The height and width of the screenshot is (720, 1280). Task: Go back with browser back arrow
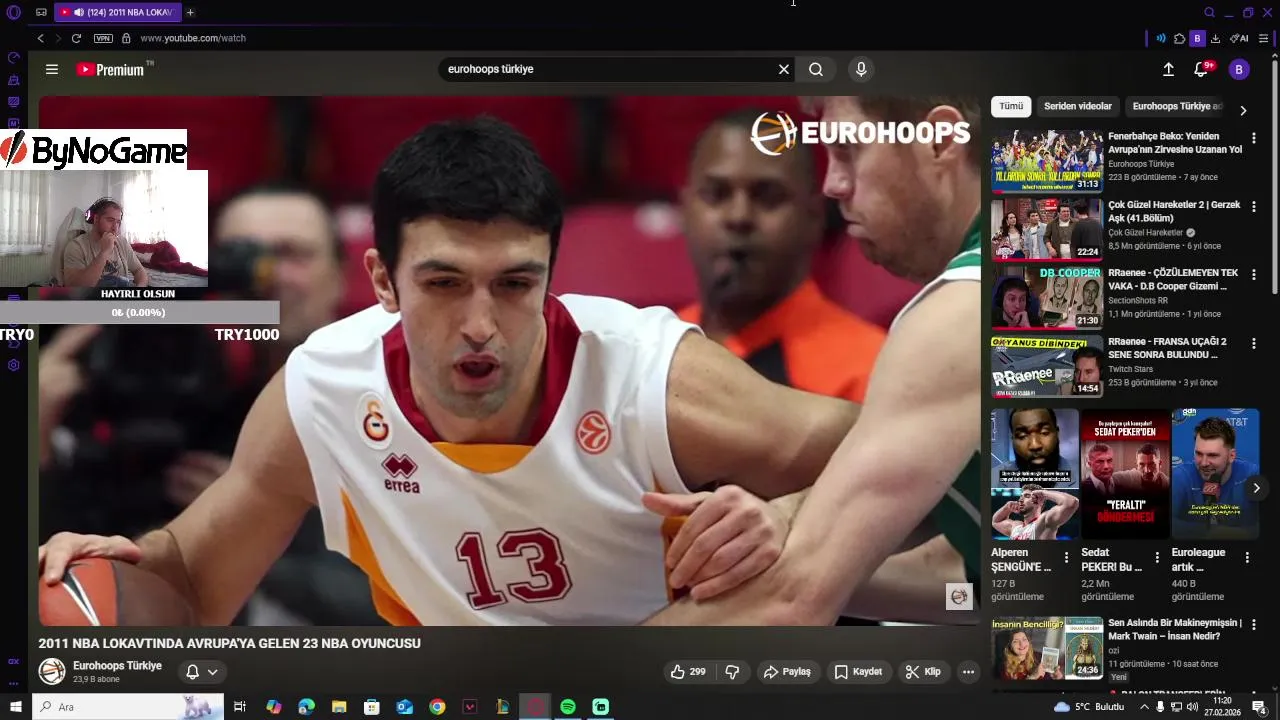pos(40,38)
